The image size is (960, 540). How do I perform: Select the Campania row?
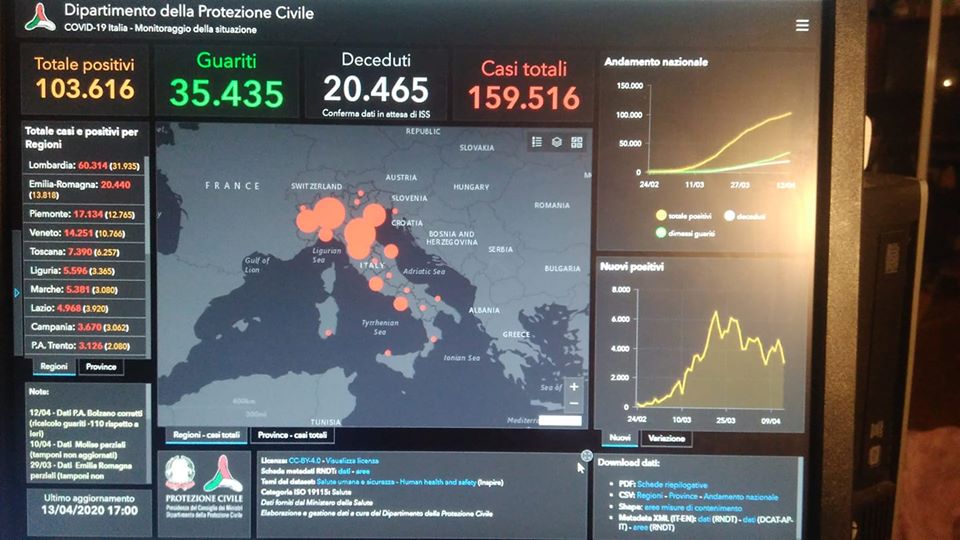(84, 327)
